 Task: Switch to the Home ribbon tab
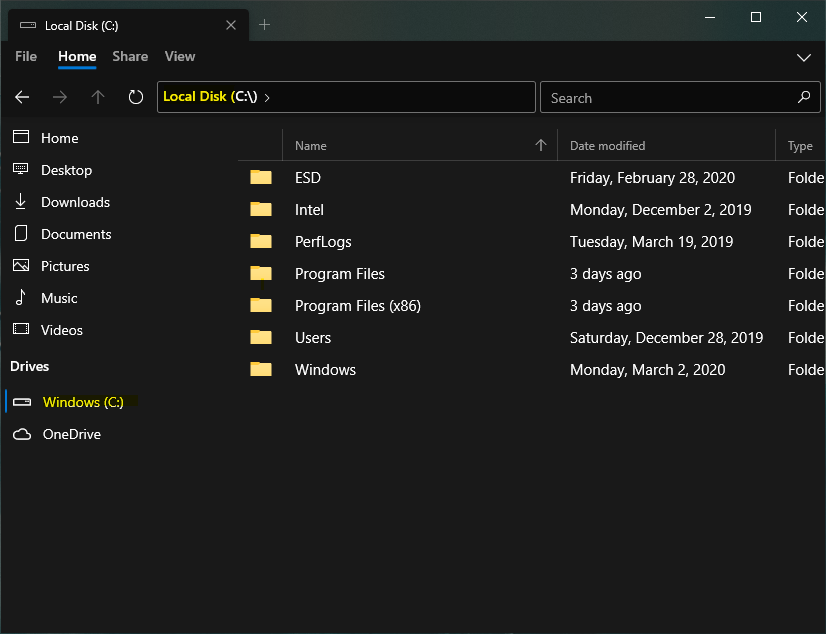tap(77, 56)
